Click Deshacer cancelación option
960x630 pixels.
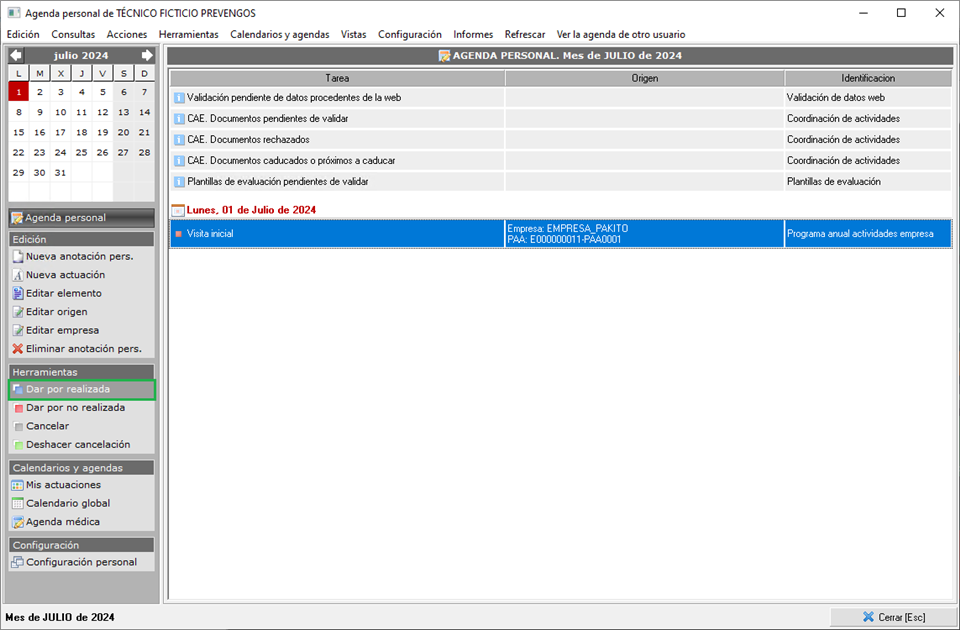(x=77, y=445)
